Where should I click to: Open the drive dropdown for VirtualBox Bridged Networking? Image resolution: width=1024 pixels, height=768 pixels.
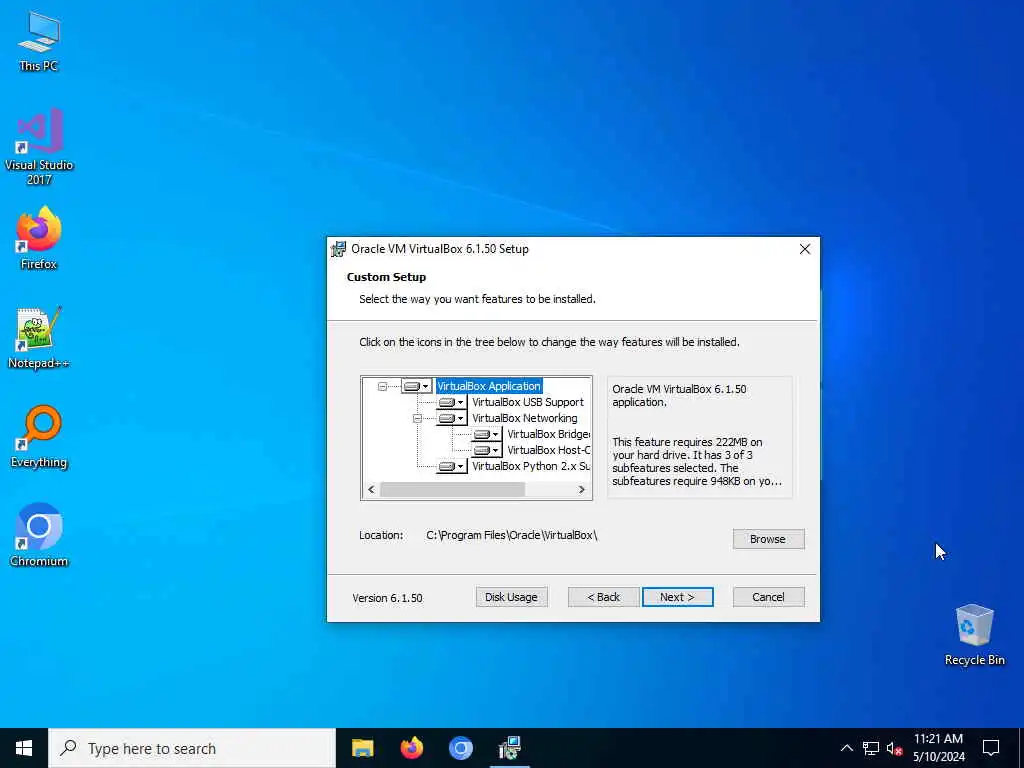pos(487,434)
